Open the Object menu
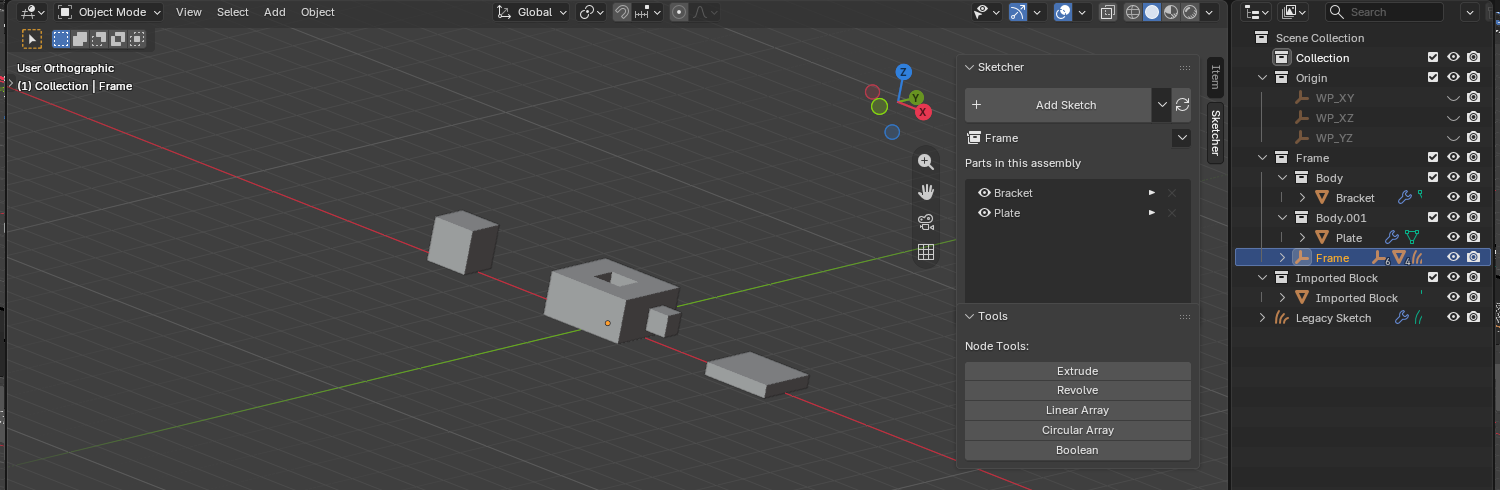 coord(318,12)
